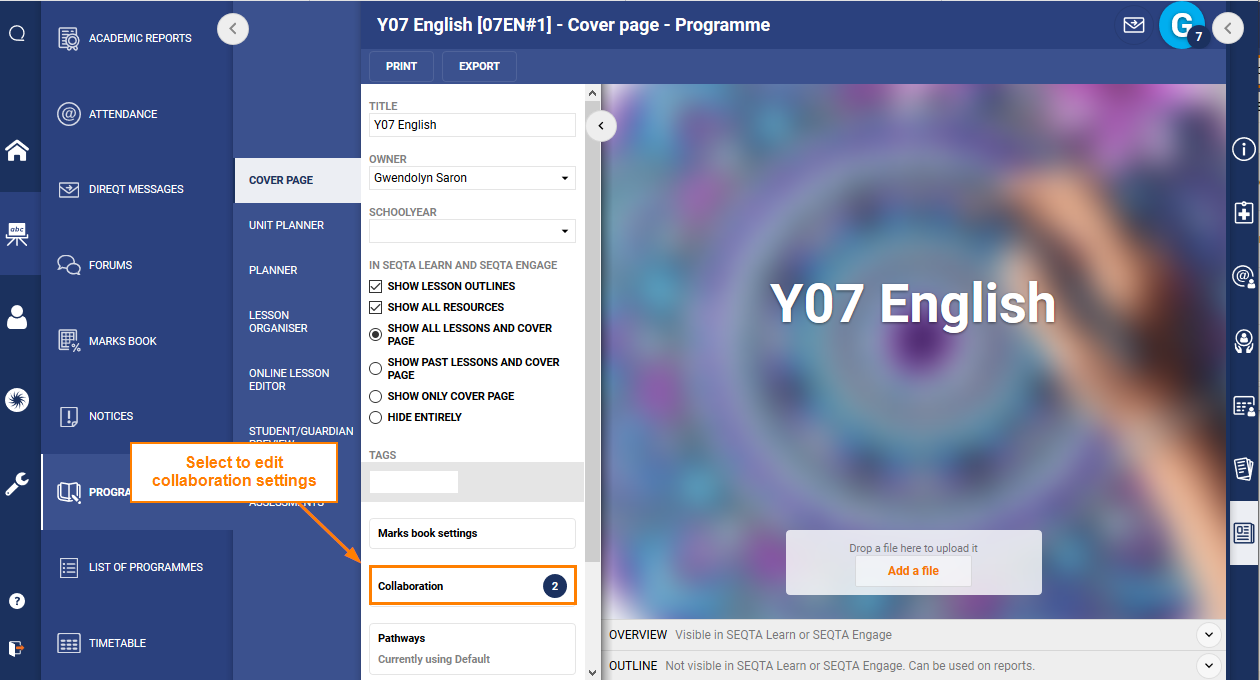Open the wrench administration icon in the sidebar
Image resolution: width=1260 pixels, height=680 pixels.
[x=17, y=483]
